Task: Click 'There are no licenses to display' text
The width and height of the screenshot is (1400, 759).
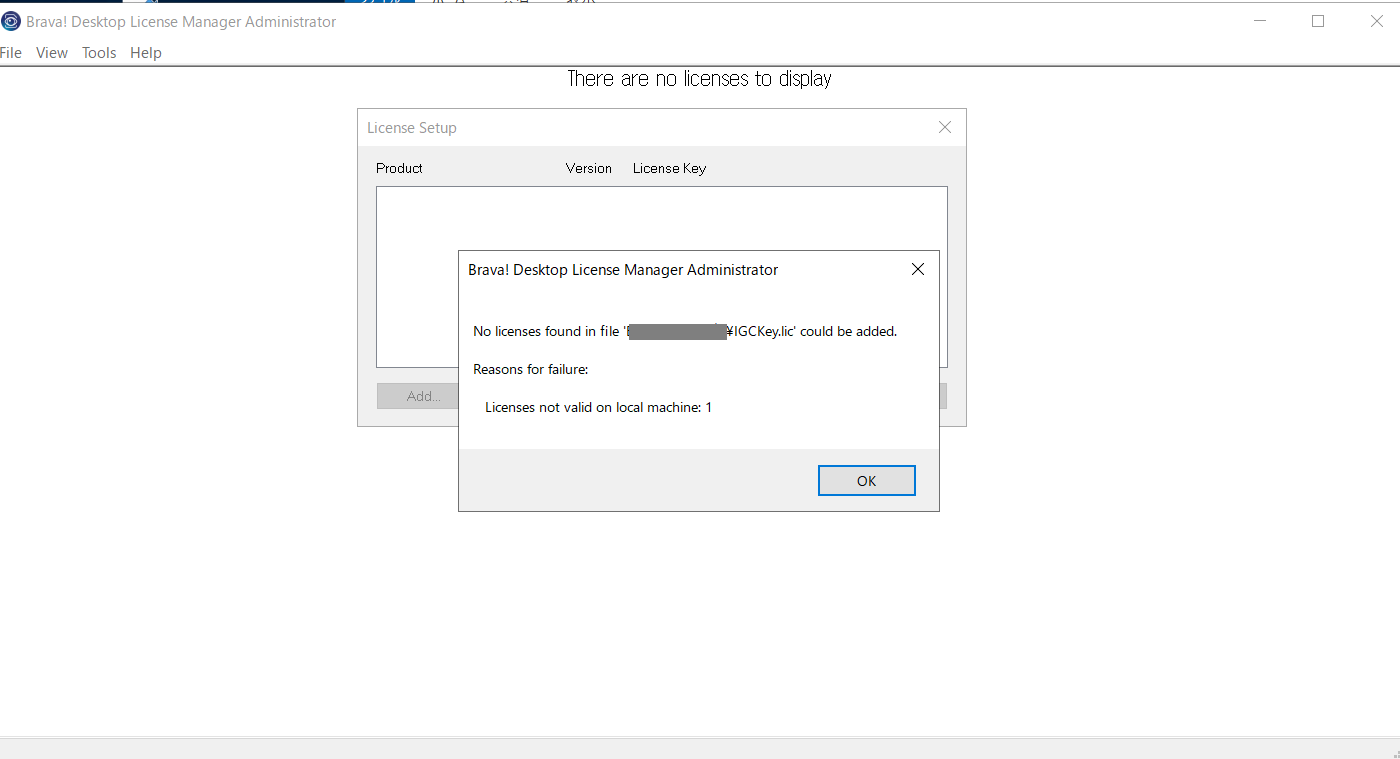Action: point(699,79)
